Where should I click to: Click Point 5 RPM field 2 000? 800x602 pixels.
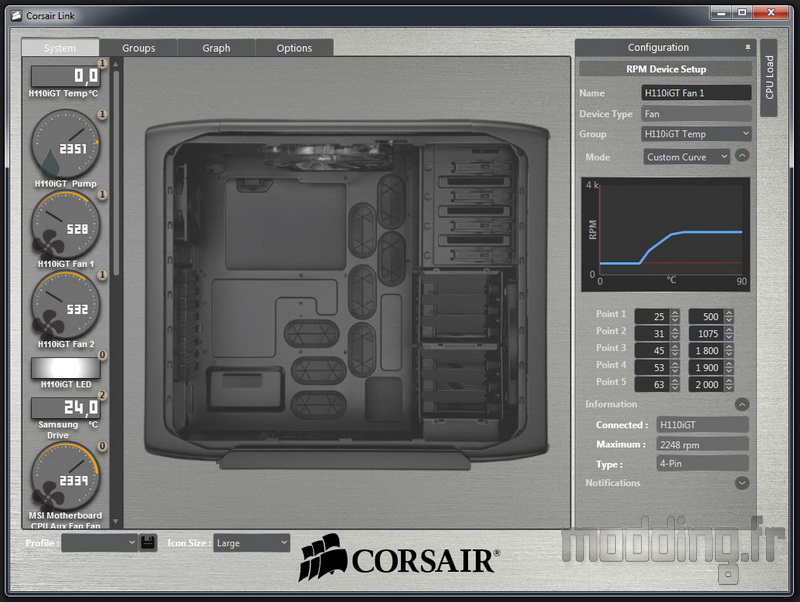(707, 384)
